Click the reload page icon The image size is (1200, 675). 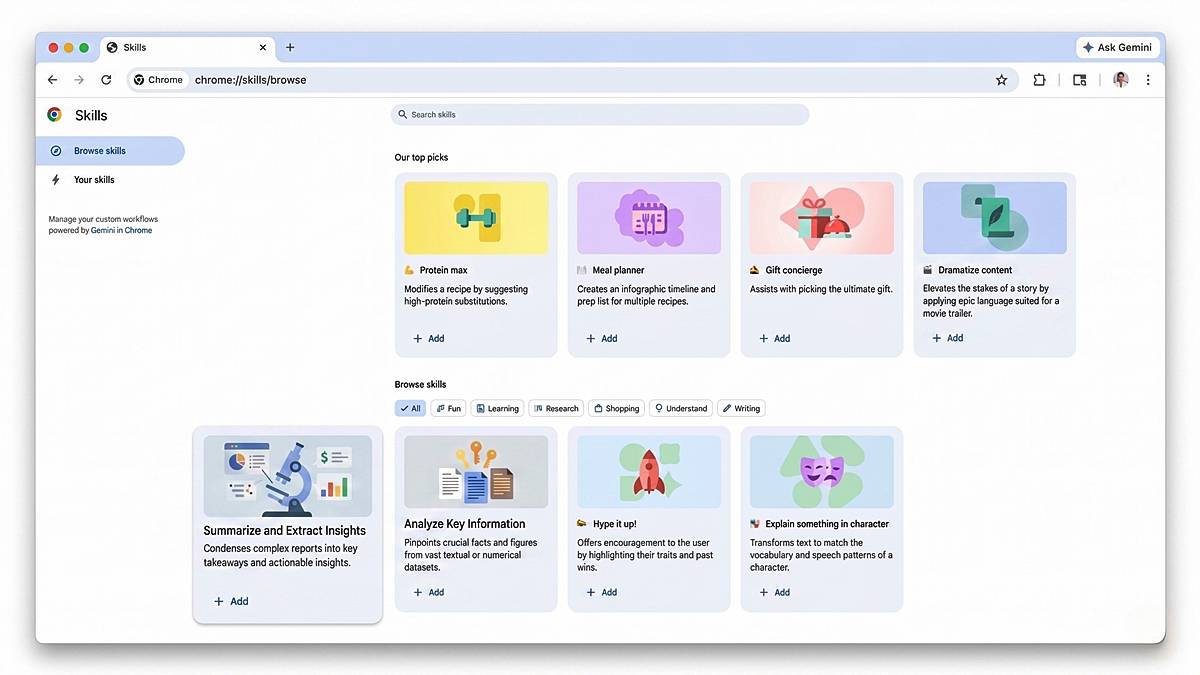point(106,79)
